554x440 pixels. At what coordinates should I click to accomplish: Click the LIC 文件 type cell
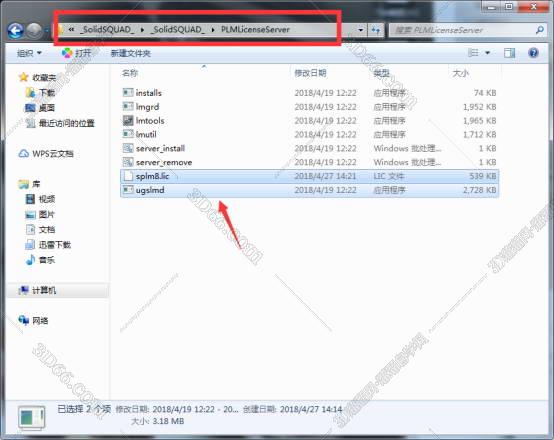tap(389, 176)
